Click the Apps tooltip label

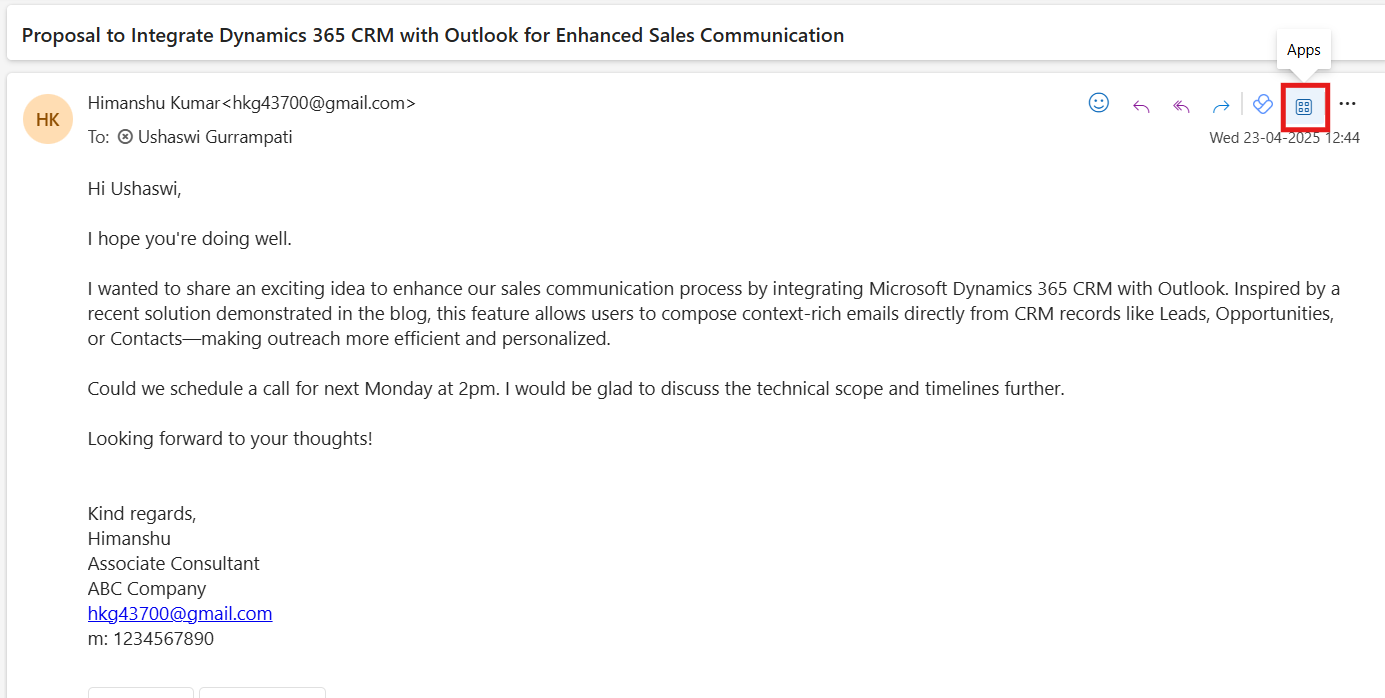1303,50
